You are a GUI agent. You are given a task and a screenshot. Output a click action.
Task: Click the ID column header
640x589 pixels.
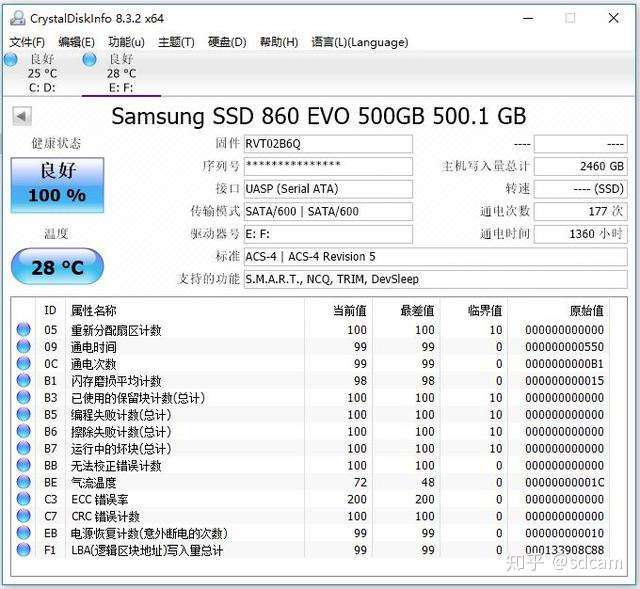pyautogui.click(x=50, y=311)
